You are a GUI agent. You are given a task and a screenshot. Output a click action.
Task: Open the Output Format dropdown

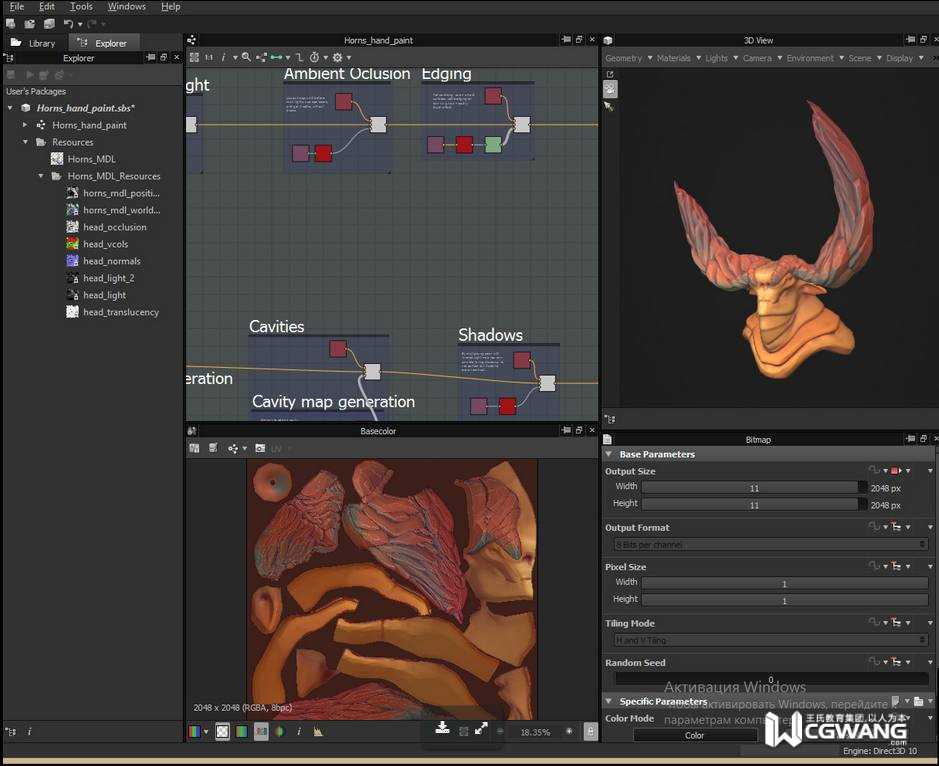tap(770, 544)
